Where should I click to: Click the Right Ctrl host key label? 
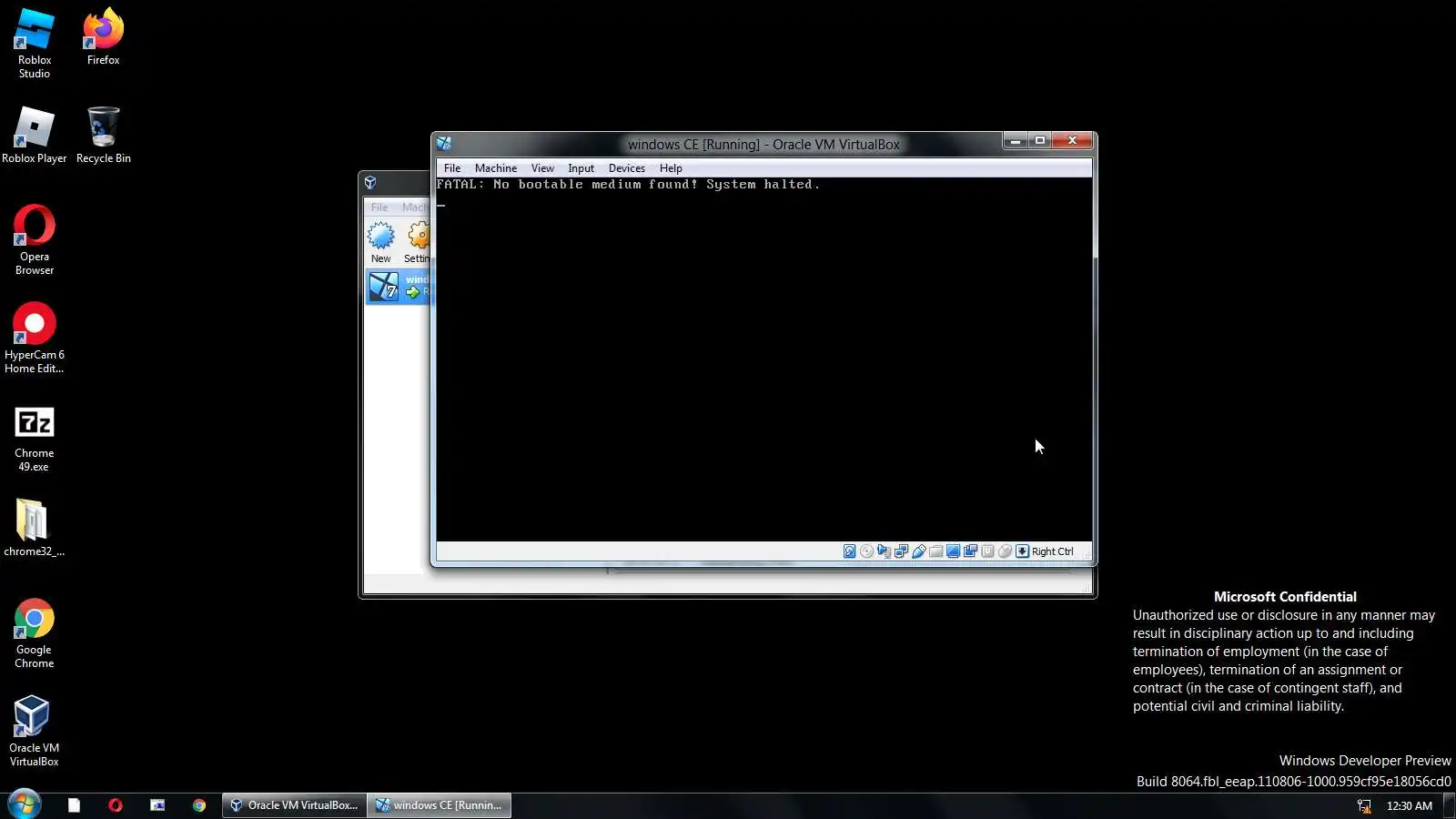[1053, 551]
